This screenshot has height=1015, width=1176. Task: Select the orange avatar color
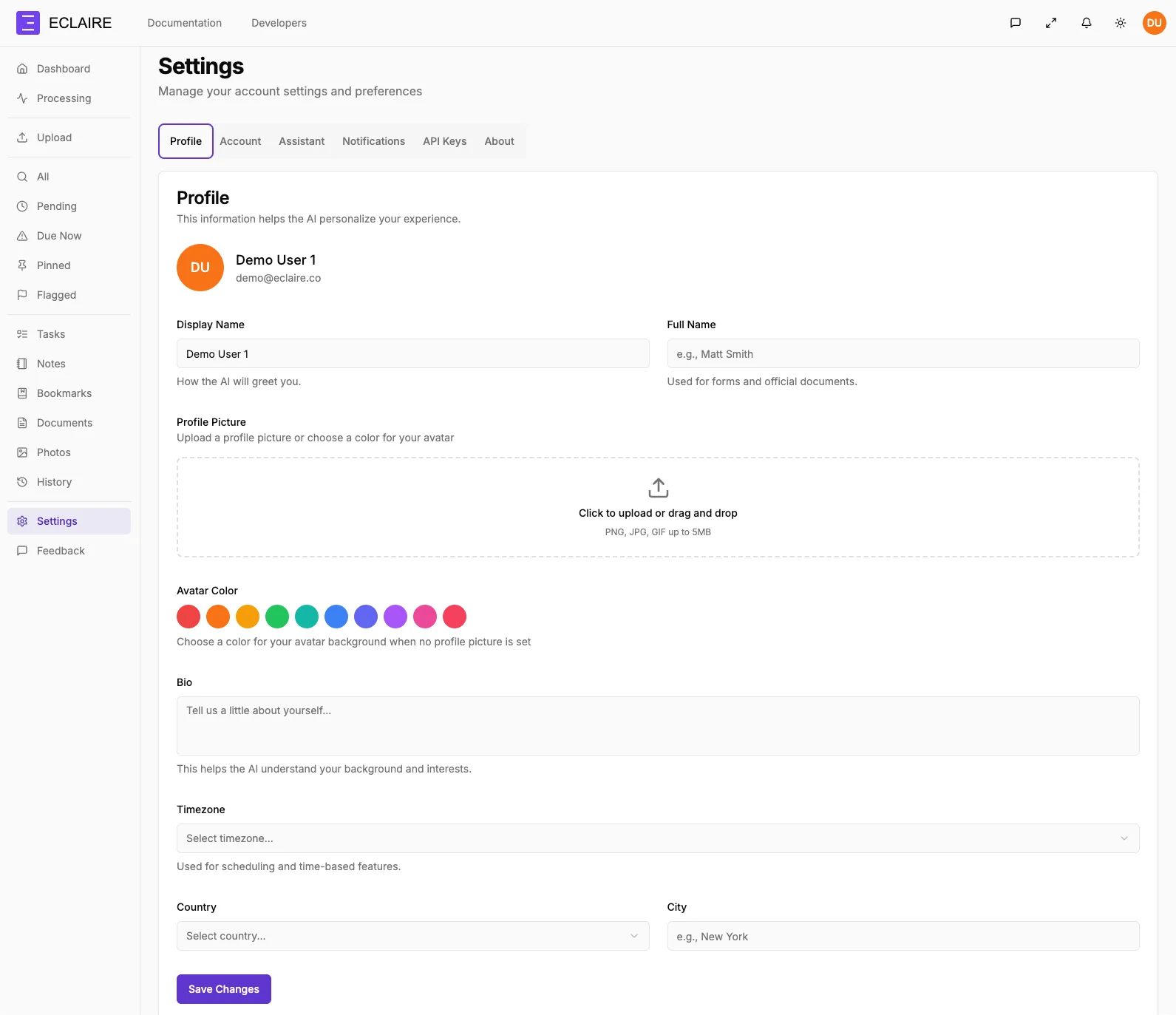tap(218, 617)
